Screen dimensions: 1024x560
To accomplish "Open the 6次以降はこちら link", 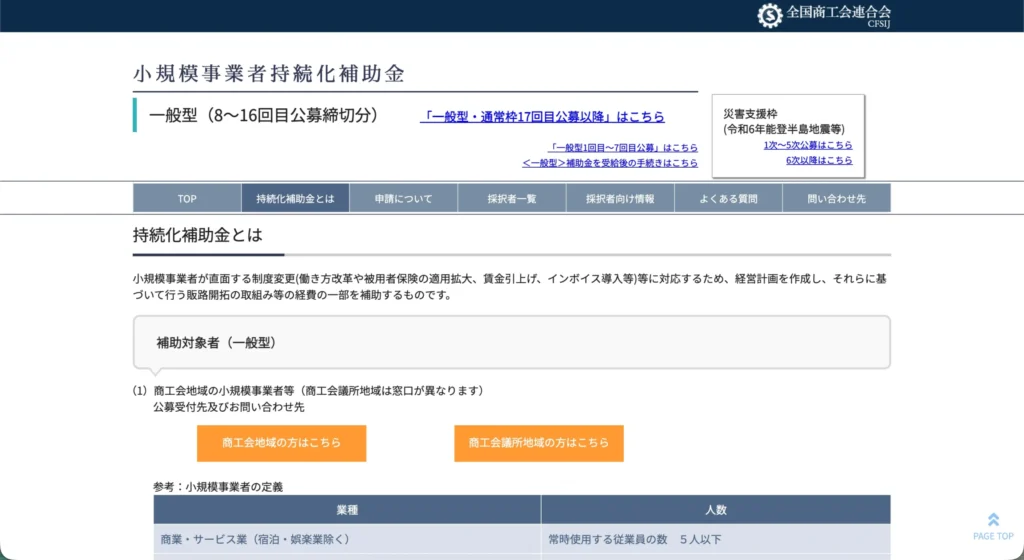I will (x=818, y=160).
